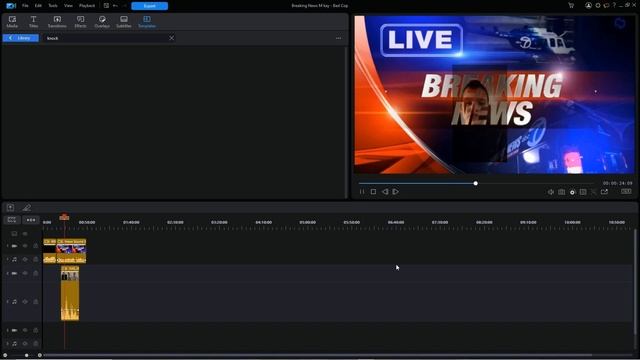Take a snapshot of preview

click(562, 192)
